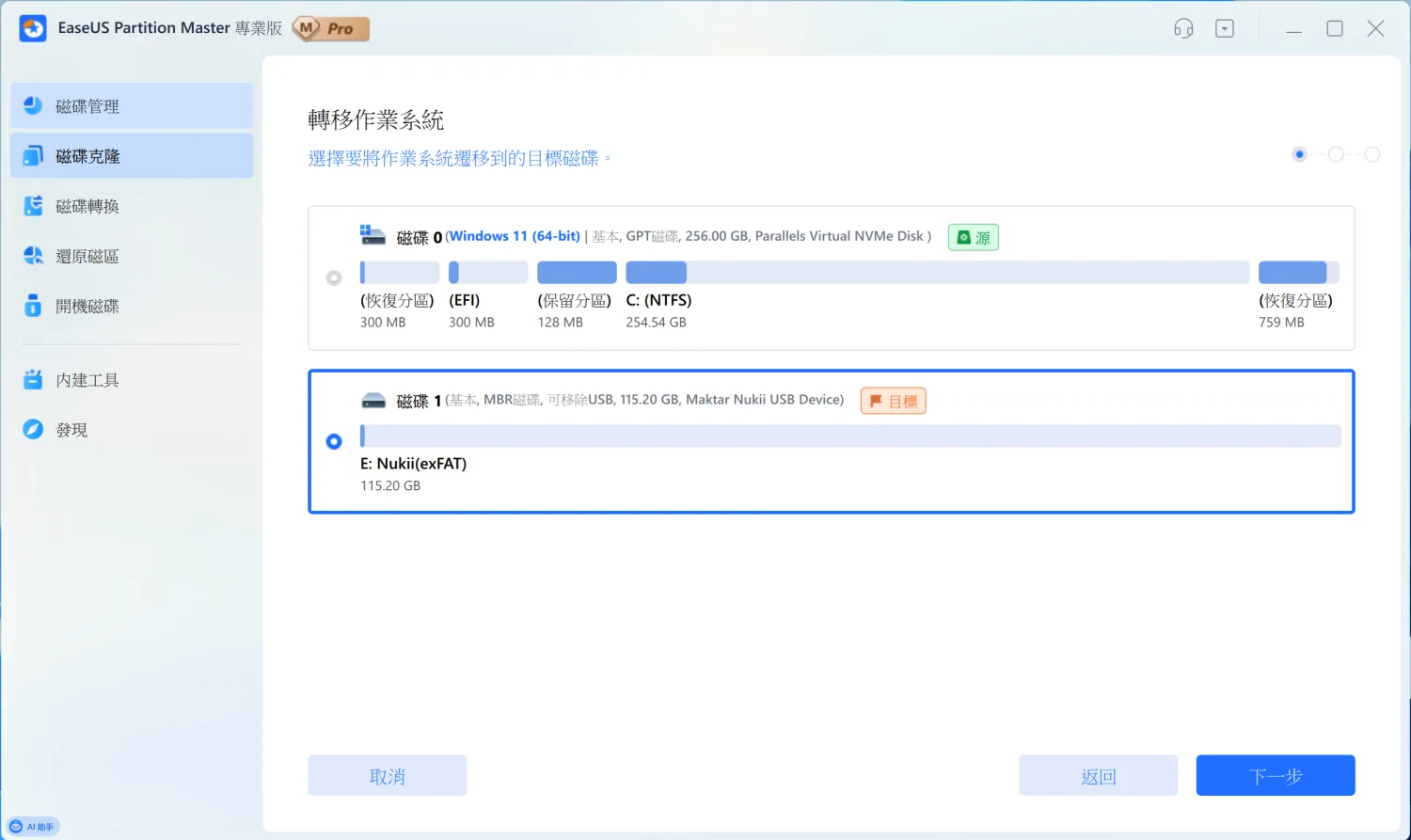Click the C: (NTFS) label
Viewport: 1411px width, 840px height.
[x=658, y=300]
